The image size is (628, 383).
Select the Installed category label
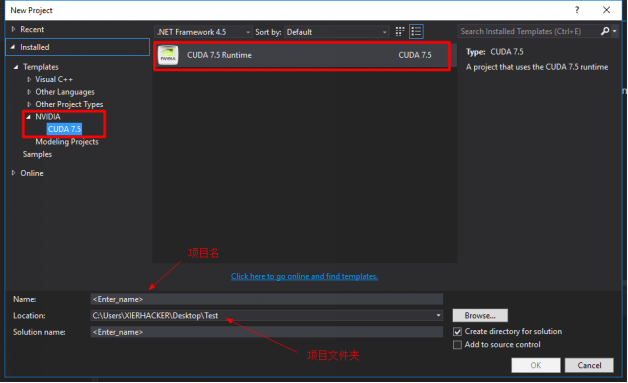pos(35,47)
